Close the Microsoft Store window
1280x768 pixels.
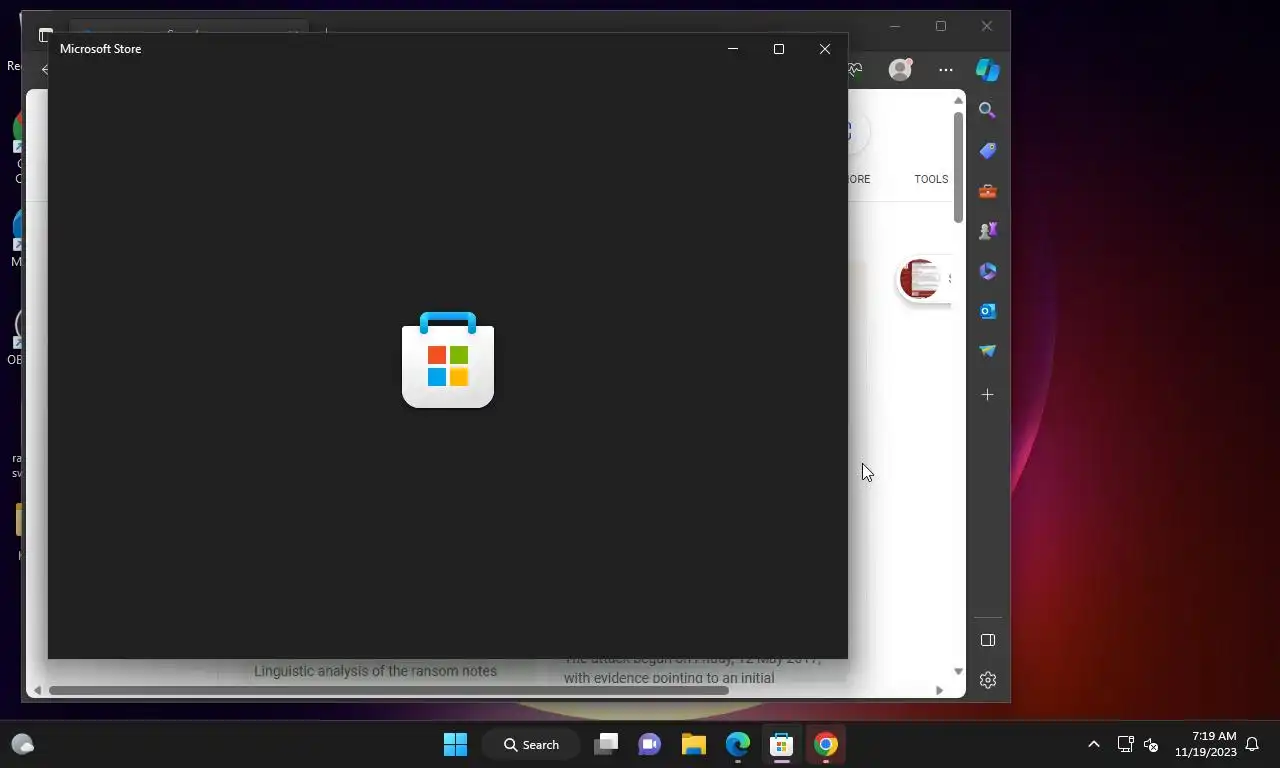pyautogui.click(x=825, y=49)
